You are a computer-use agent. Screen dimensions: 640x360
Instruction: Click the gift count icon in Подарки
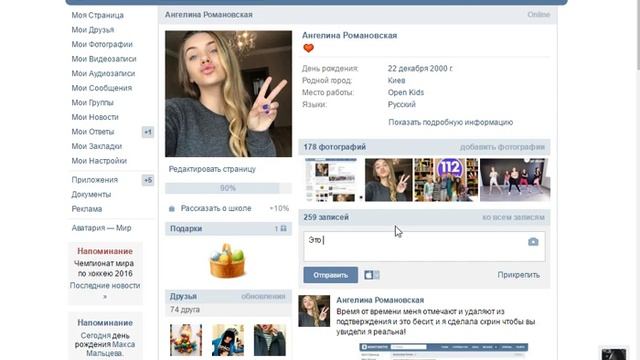coord(283,229)
